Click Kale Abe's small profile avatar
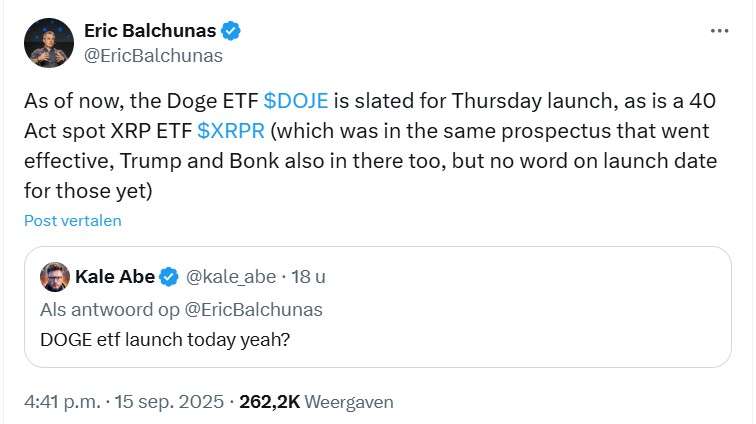This screenshot has height=424, width=756. (x=55, y=277)
